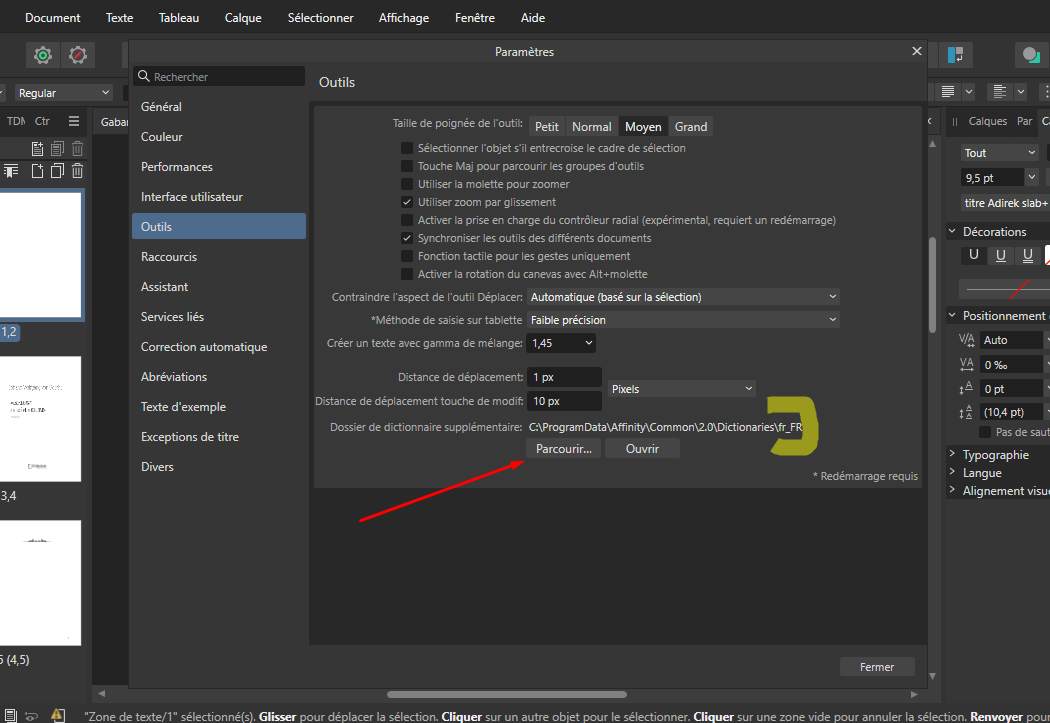Click the collapse chevron beside Calques panel

pyautogui.click(x=929, y=121)
